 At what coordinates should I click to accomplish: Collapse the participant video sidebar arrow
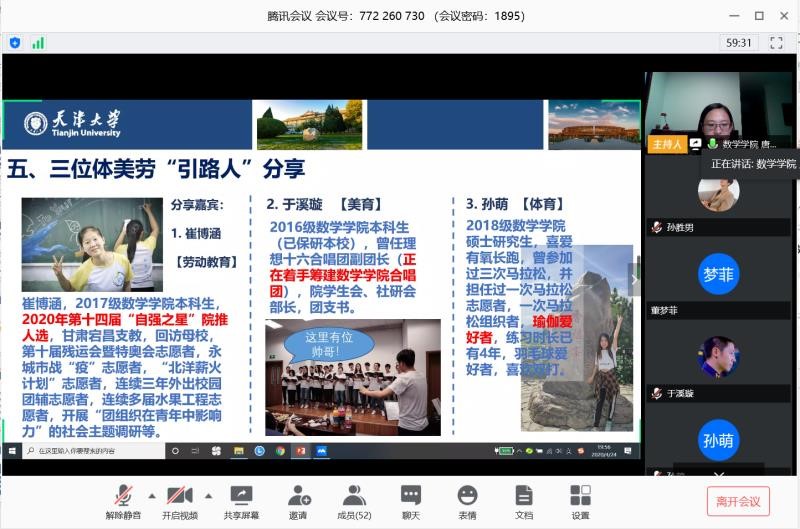click(633, 277)
